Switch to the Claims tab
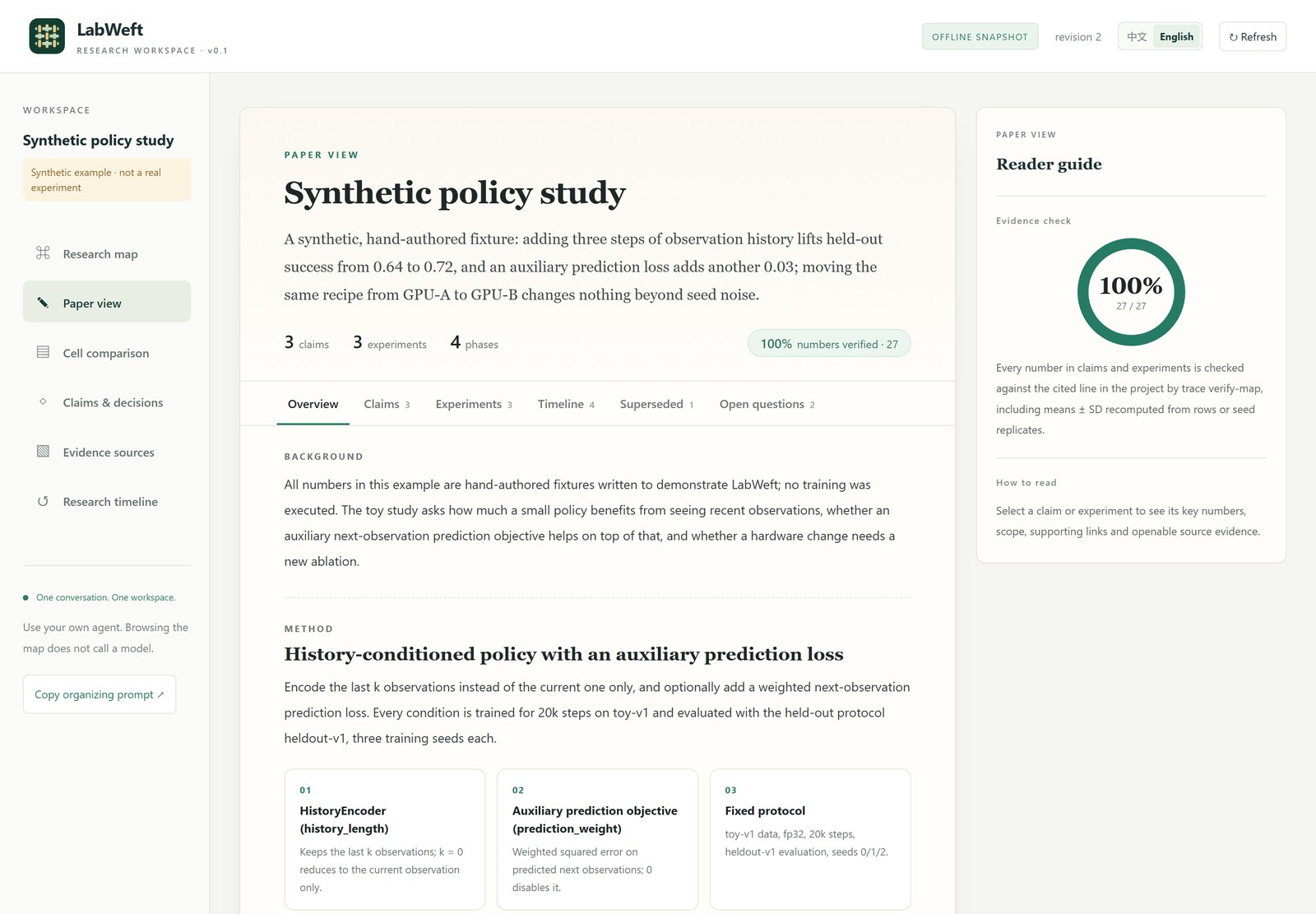This screenshot has height=914, width=1316. [387, 404]
